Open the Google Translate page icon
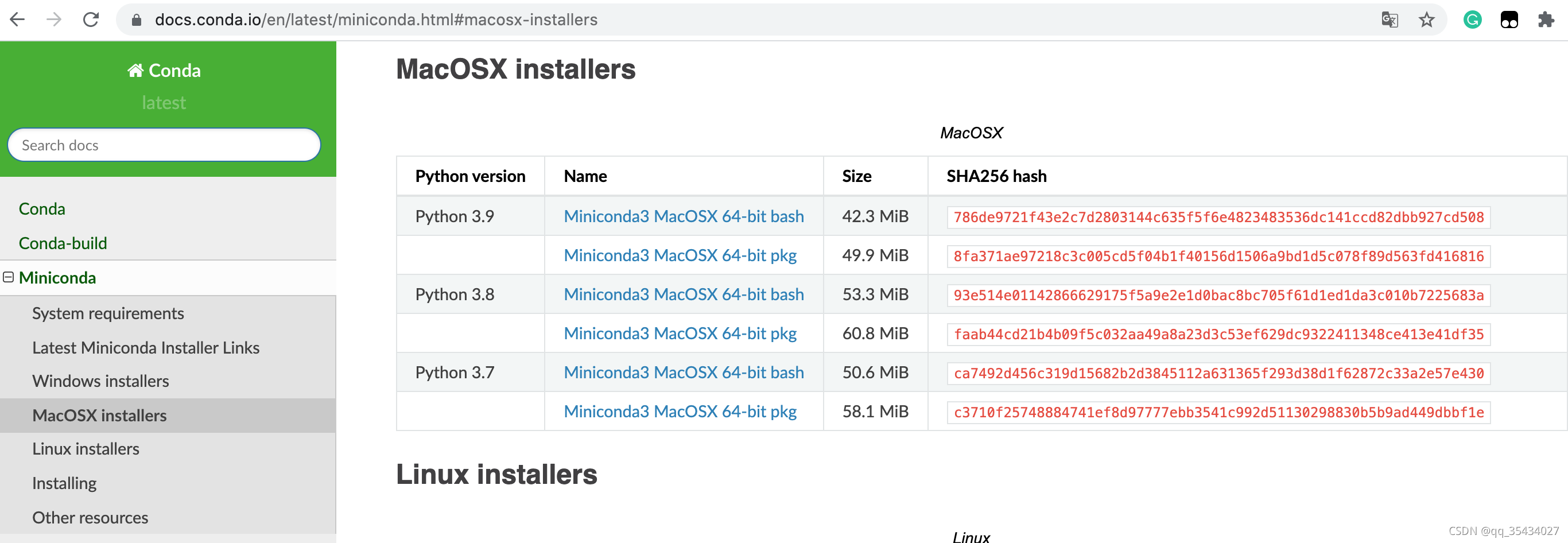The width and height of the screenshot is (1568, 543). (x=1390, y=20)
